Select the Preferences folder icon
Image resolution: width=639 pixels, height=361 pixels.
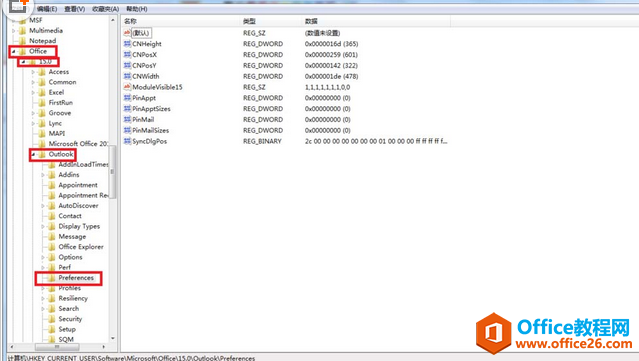[52, 278]
